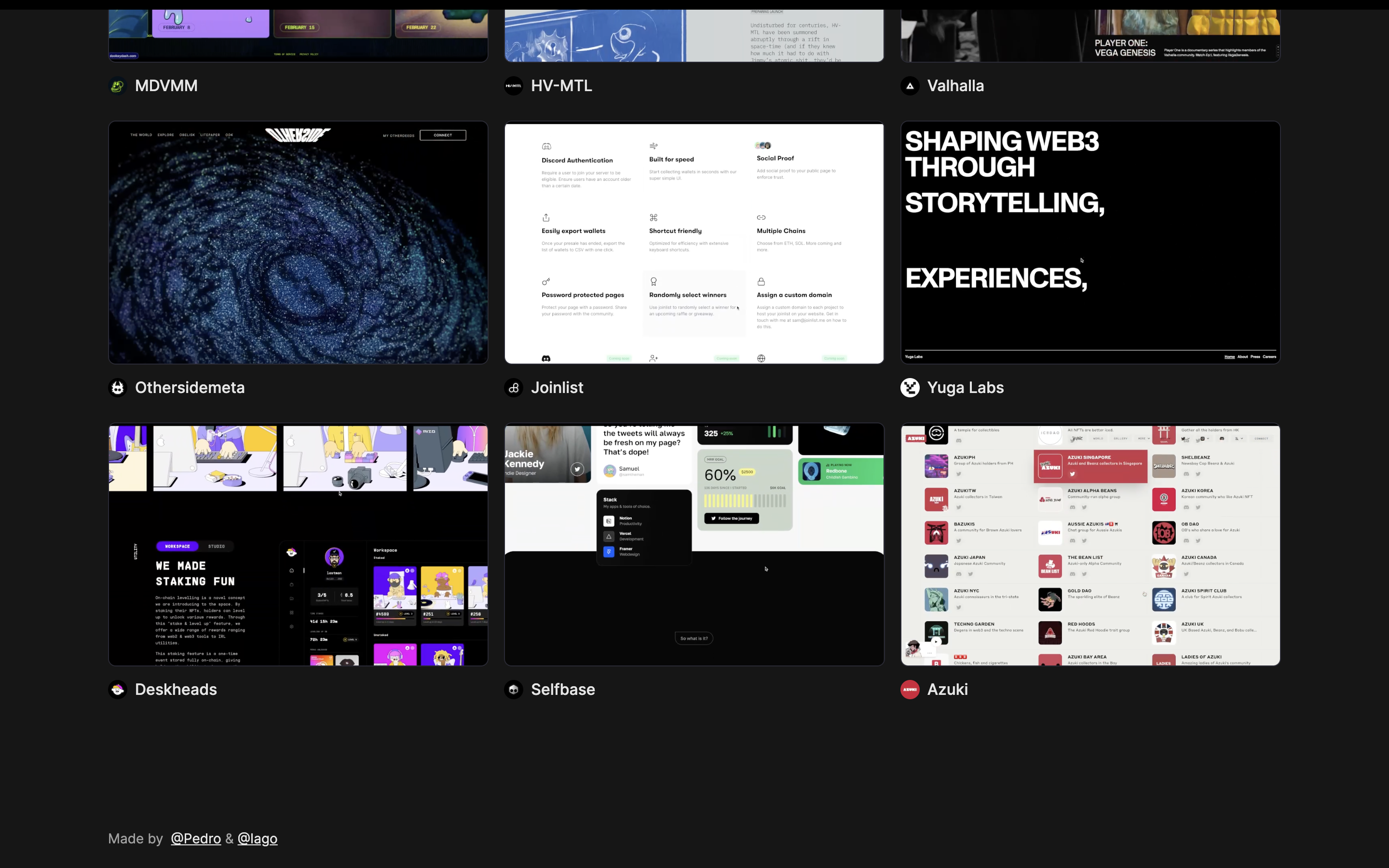Viewport: 1389px width, 868px height.
Task: Click the Othersidemeta logo icon
Action: [118, 388]
